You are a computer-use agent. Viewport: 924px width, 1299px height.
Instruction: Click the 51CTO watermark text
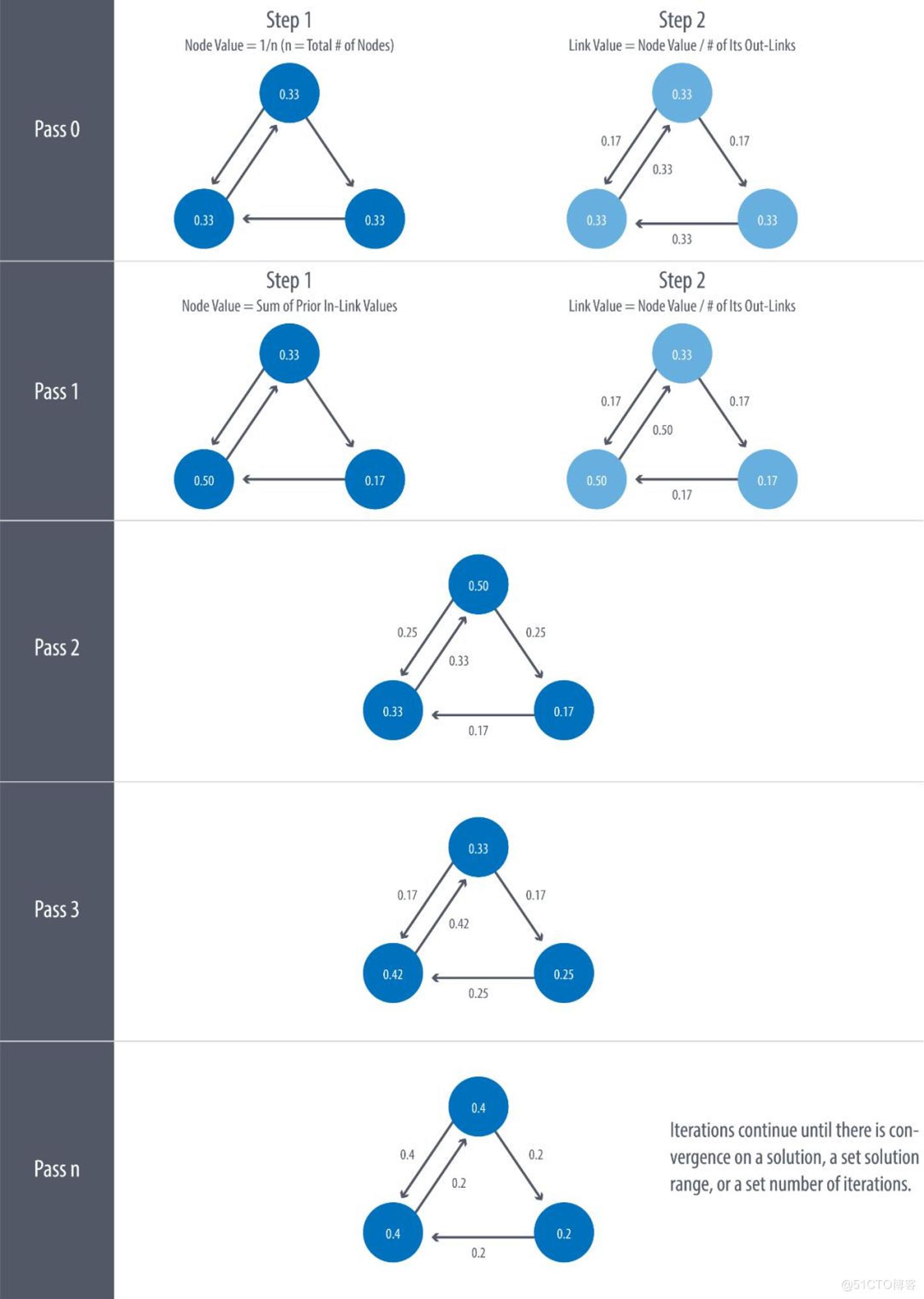pos(878,1284)
